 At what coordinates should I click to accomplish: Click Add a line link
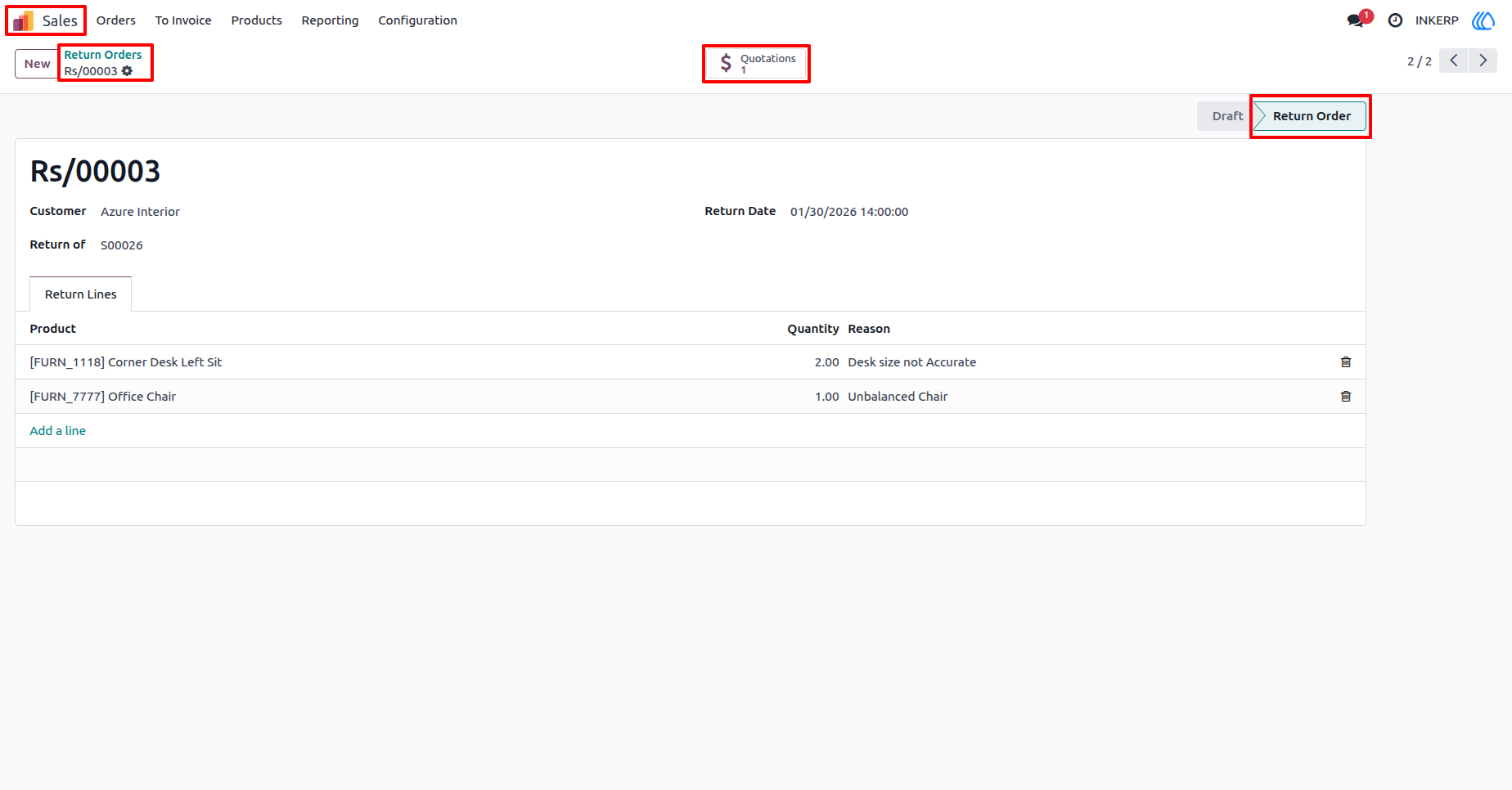point(58,431)
